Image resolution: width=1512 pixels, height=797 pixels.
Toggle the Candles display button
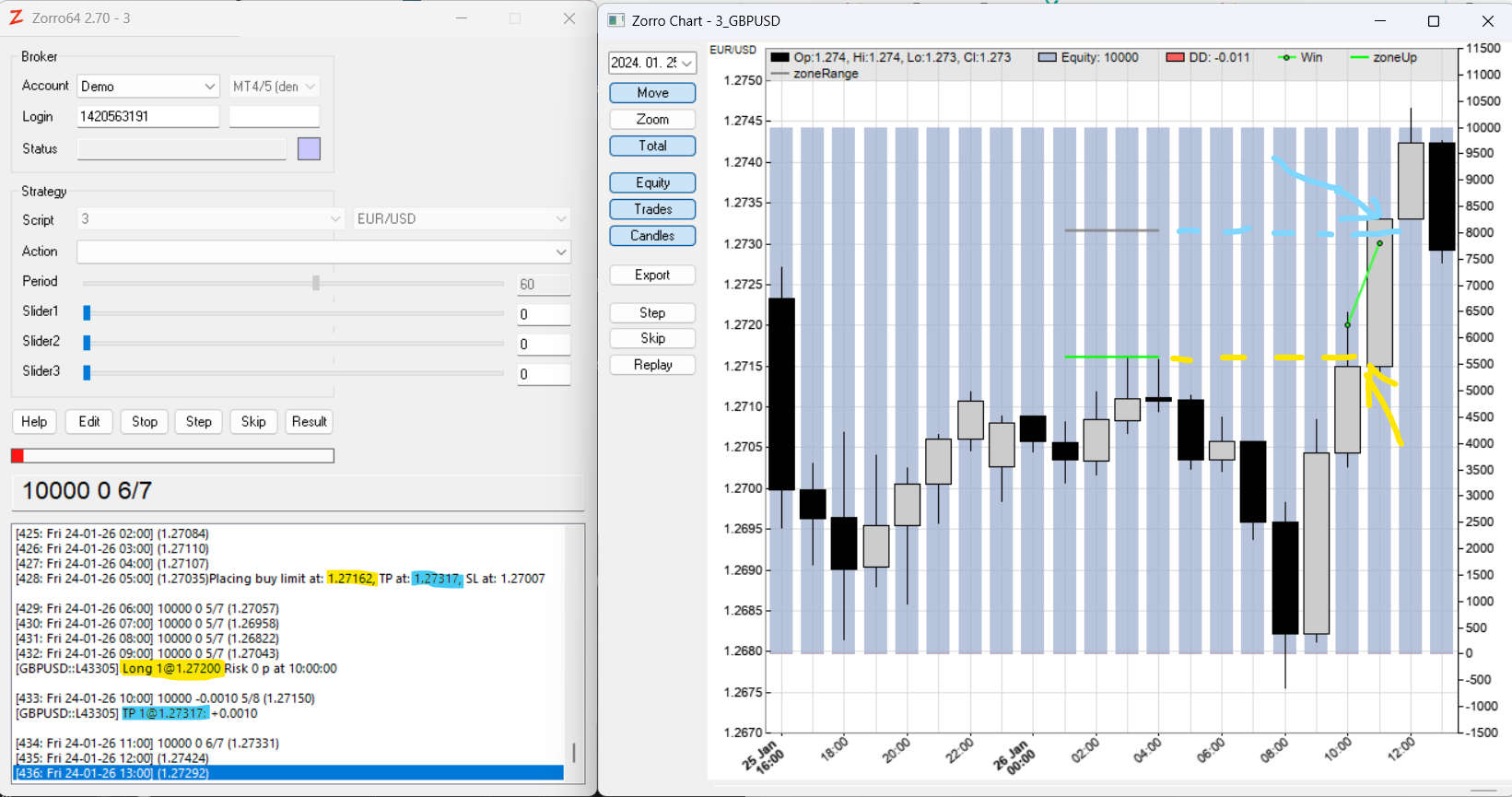(x=652, y=236)
